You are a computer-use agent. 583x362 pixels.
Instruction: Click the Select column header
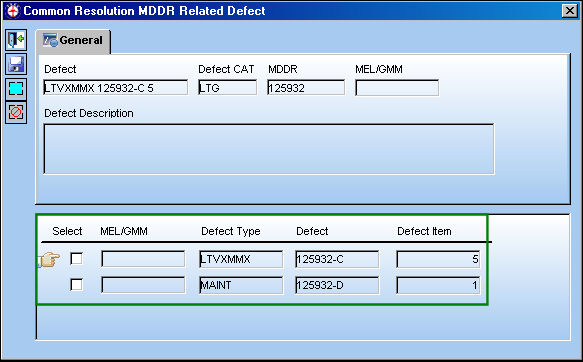(67, 231)
